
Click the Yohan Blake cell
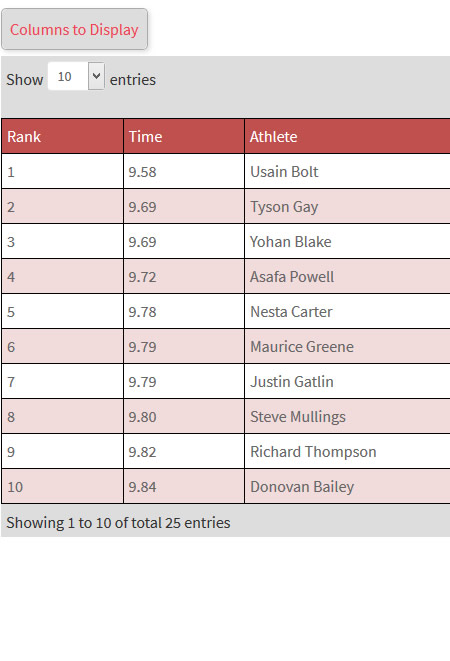tap(348, 241)
